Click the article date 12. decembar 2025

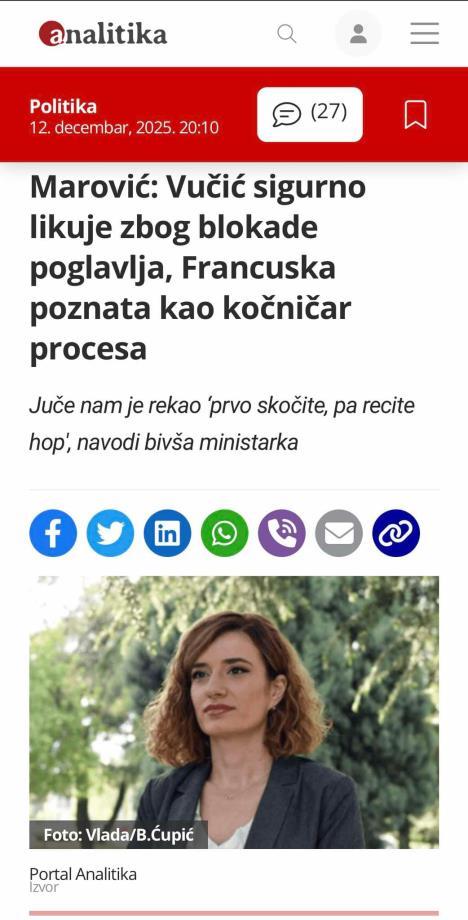(124, 127)
